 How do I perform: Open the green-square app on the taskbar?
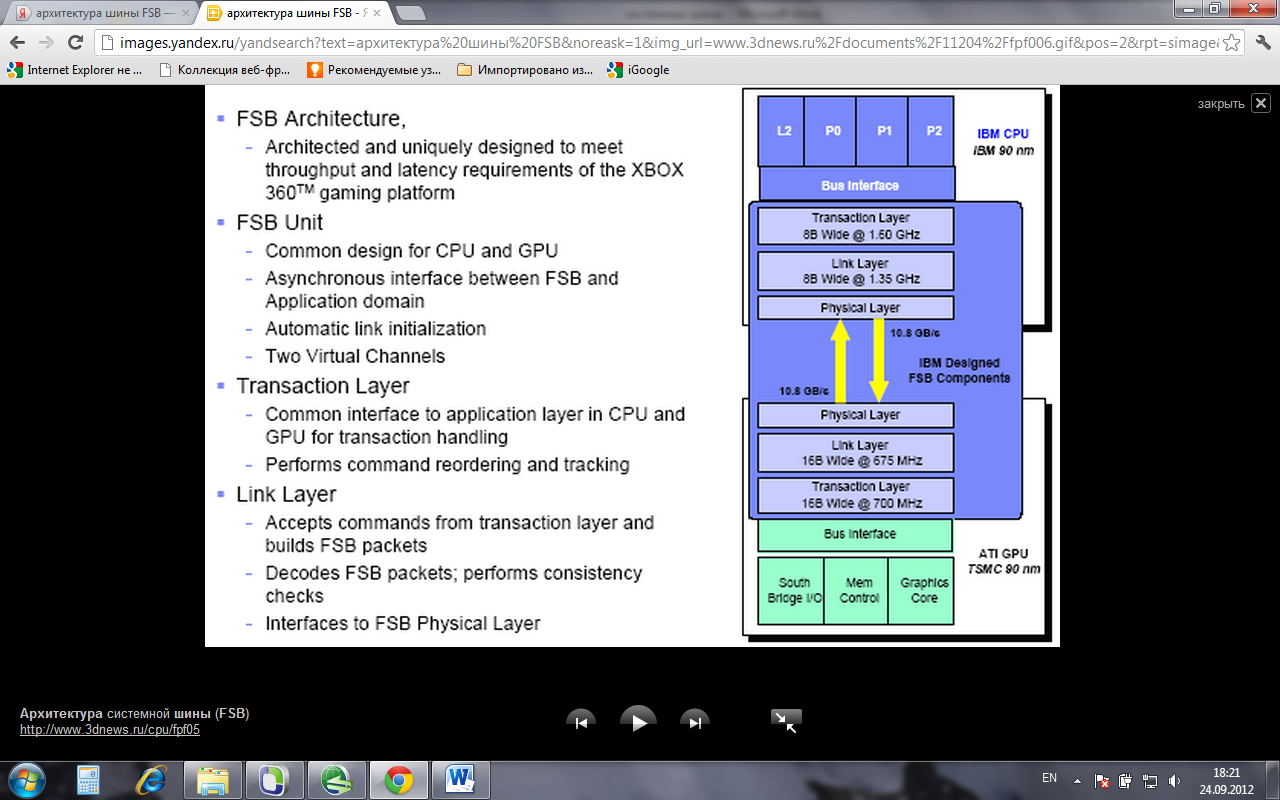click(275, 780)
